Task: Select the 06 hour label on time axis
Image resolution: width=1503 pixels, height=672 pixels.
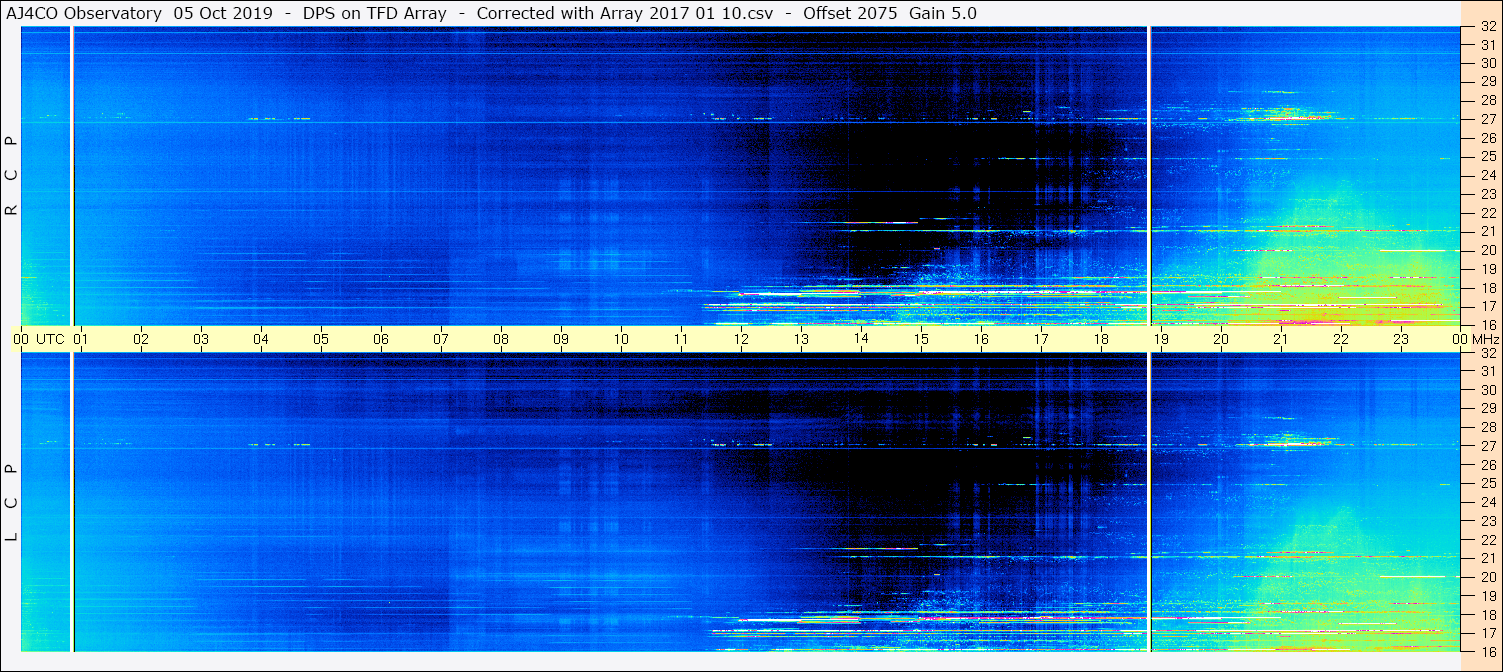Action: click(x=381, y=339)
